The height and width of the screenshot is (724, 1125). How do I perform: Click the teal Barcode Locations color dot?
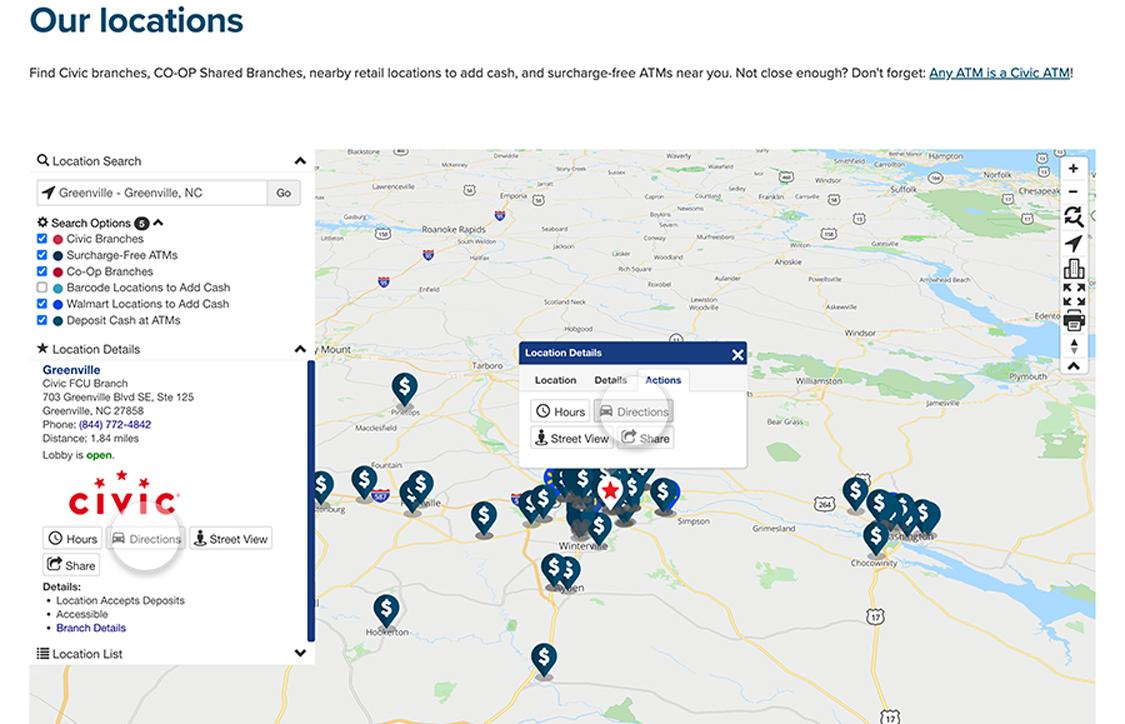click(x=58, y=288)
